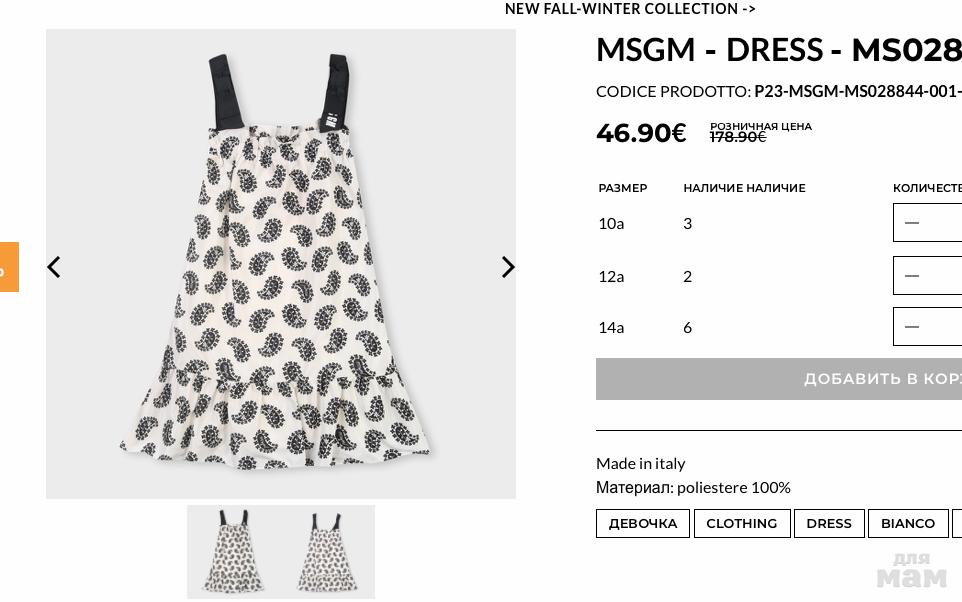The height and width of the screenshot is (602, 962).
Task: Click the для мам watermark logo
Action: click(912, 571)
